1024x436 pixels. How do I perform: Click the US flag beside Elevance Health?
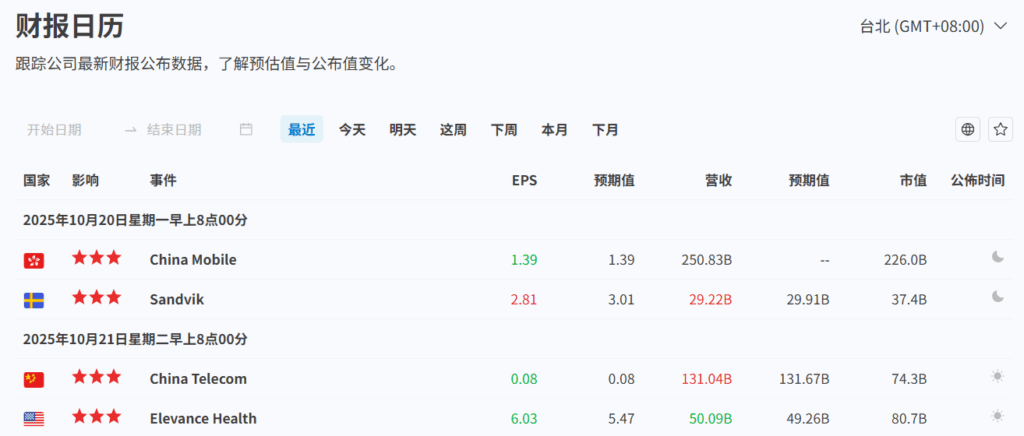(34, 419)
